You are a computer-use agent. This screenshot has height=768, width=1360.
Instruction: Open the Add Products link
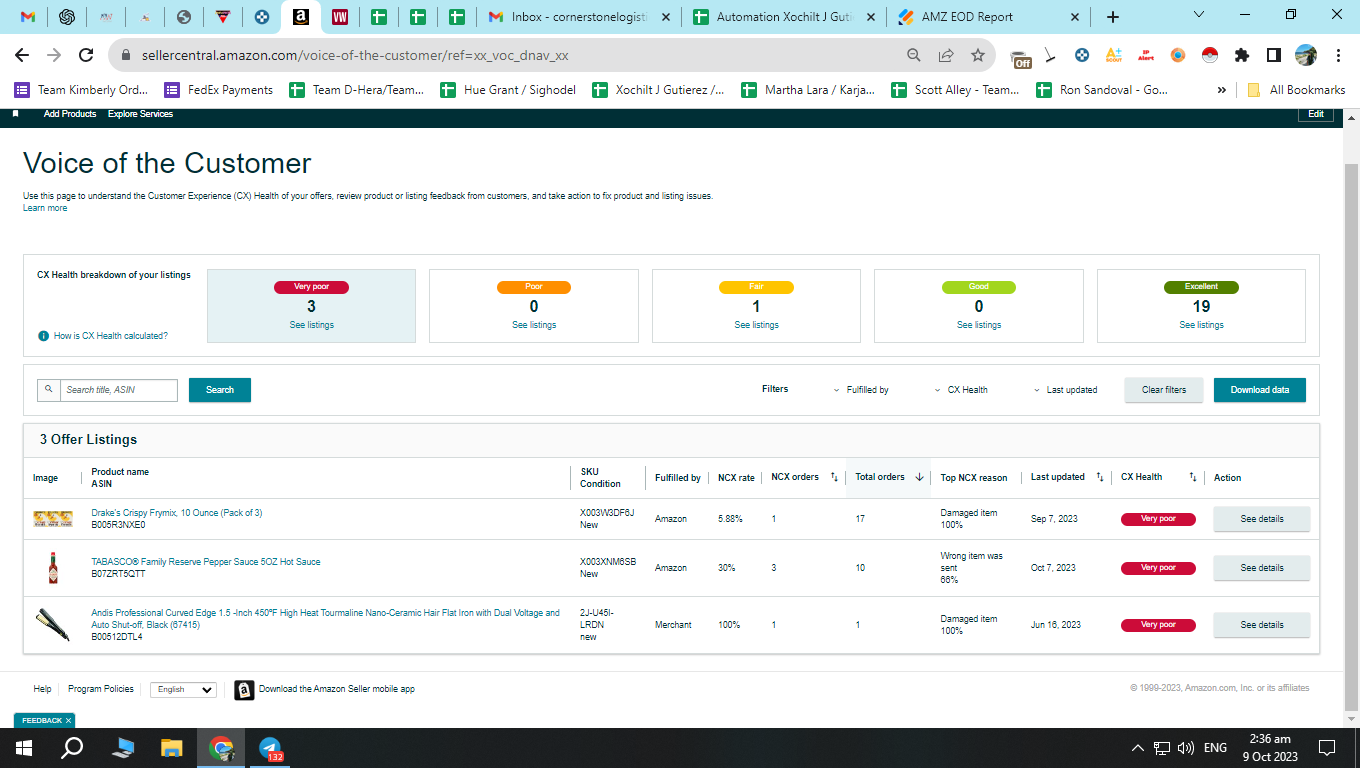click(70, 114)
